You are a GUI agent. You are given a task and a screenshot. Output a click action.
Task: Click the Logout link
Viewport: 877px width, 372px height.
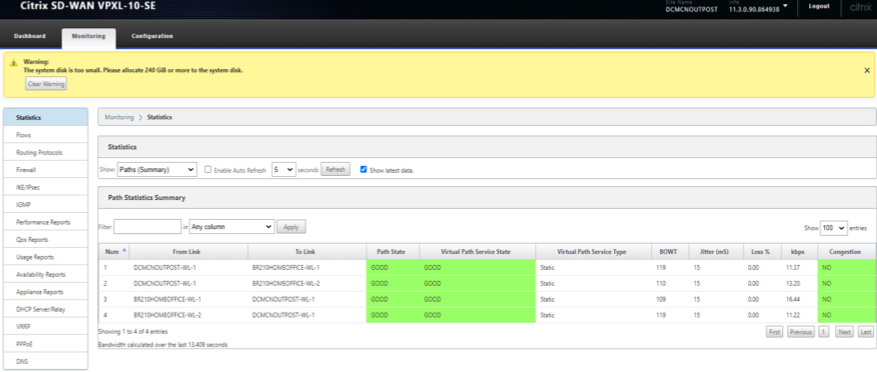[819, 7]
